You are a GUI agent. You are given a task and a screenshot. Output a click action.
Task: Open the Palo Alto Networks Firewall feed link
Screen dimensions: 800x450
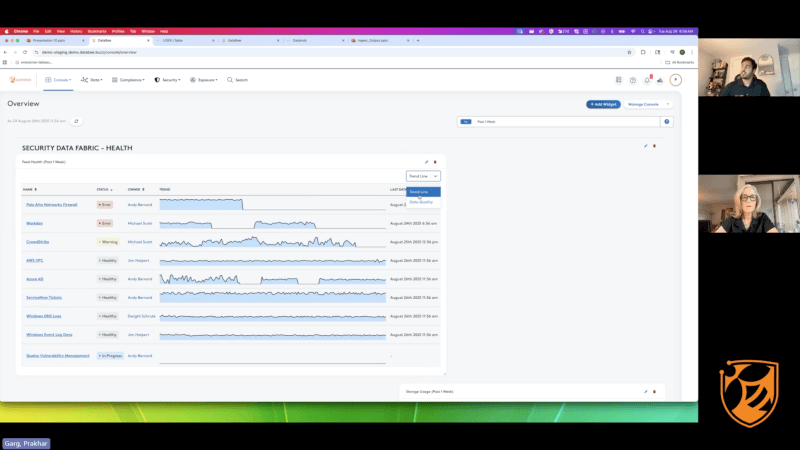click(x=52, y=205)
